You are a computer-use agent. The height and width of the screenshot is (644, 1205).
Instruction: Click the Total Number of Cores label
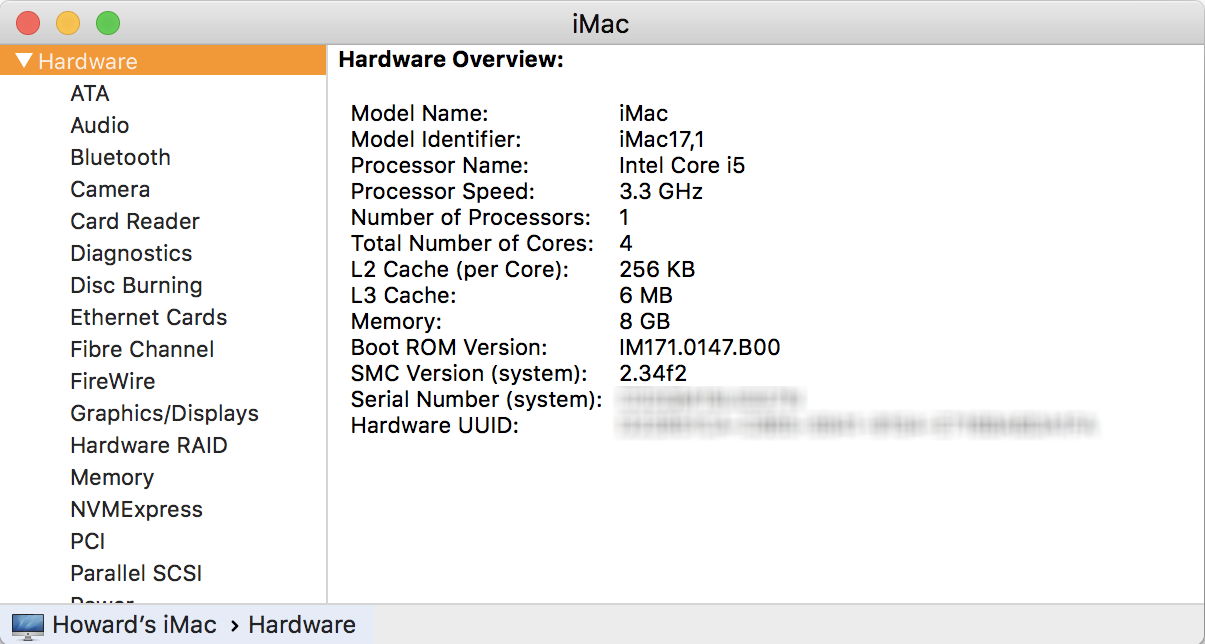click(472, 243)
